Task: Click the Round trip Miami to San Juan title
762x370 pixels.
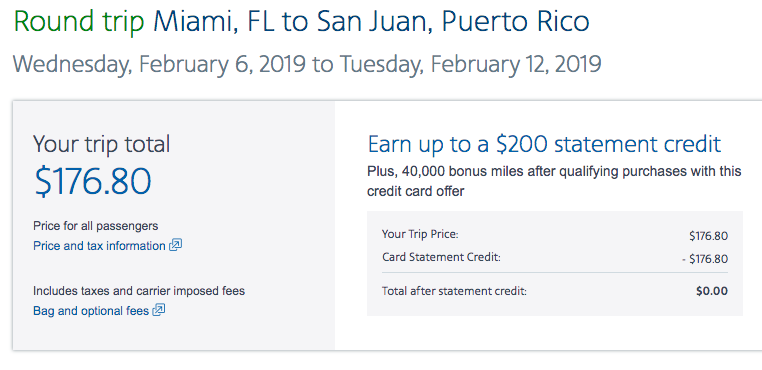Action: pyautogui.click(x=301, y=21)
